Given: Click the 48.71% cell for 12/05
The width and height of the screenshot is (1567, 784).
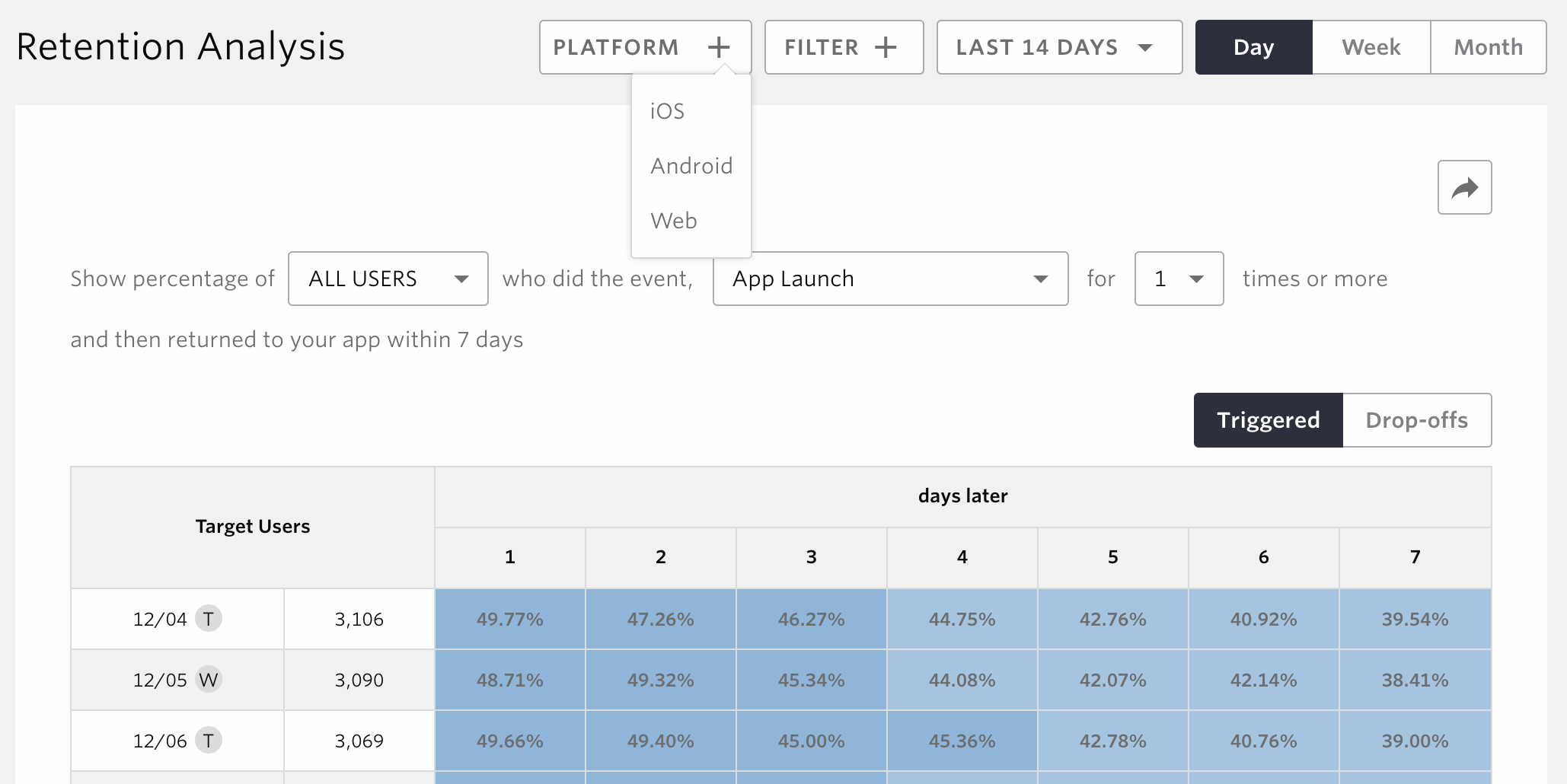Looking at the screenshot, I should (510, 680).
